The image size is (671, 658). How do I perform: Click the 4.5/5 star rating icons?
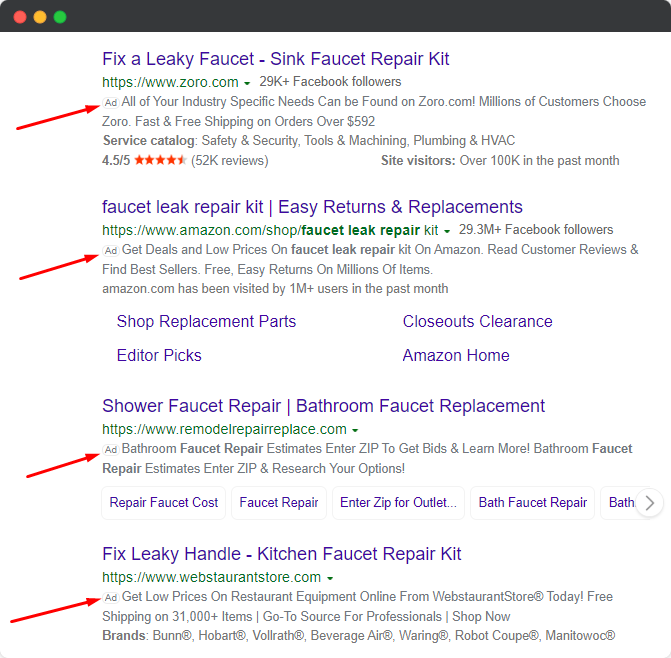(160, 160)
